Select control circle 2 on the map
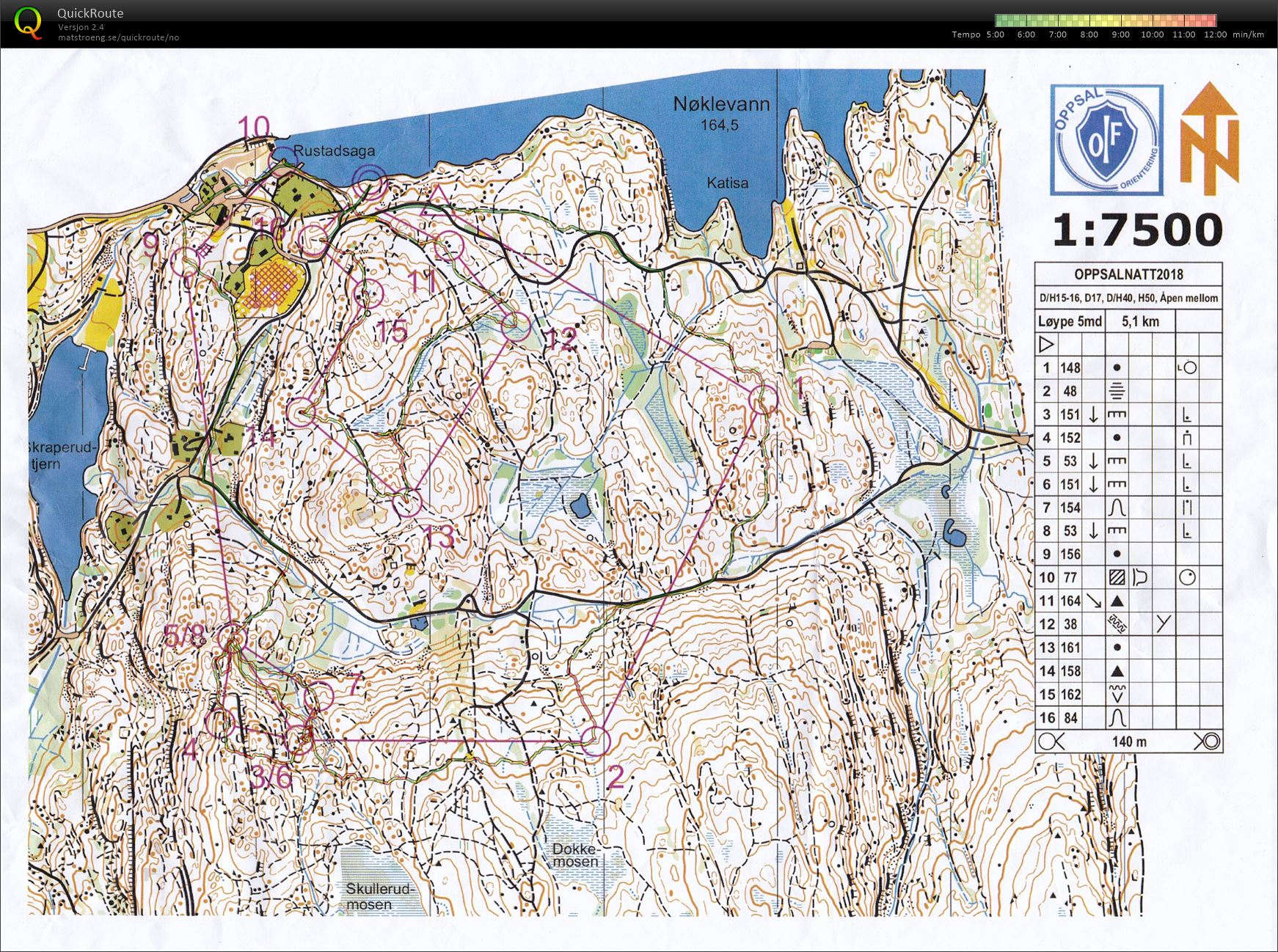1278x952 pixels. [596, 742]
